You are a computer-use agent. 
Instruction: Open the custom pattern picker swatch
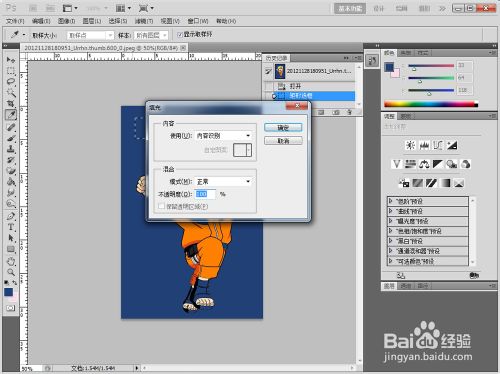pyautogui.click(x=242, y=150)
